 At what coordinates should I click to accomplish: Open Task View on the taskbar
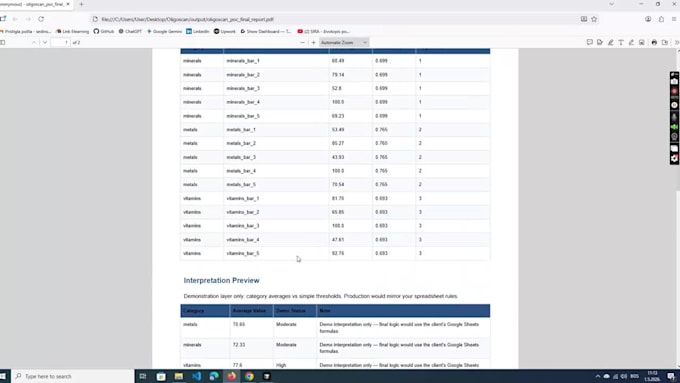coord(143,376)
